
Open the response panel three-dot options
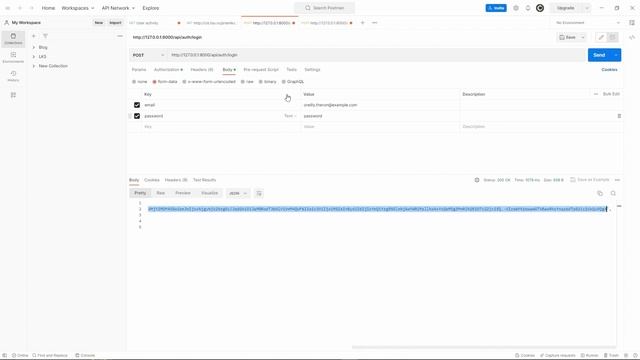tap(617, 180)
